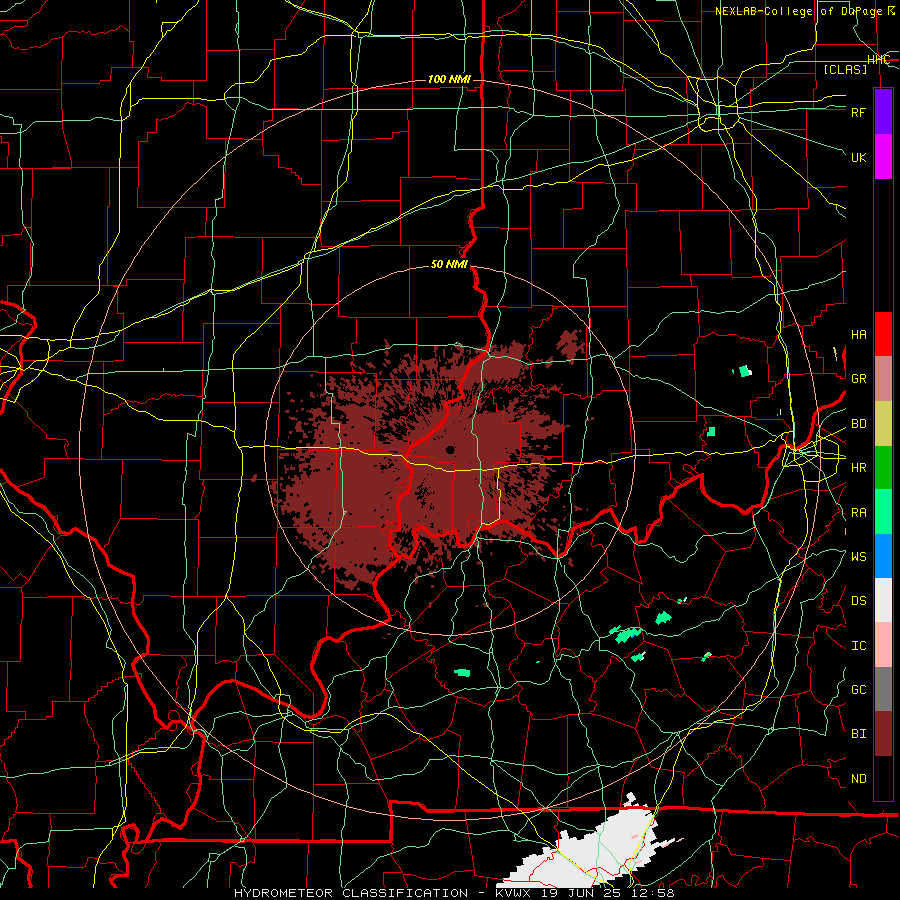Click the purple RF legend color swatch

pyautogui.click(x=883, y=112)
